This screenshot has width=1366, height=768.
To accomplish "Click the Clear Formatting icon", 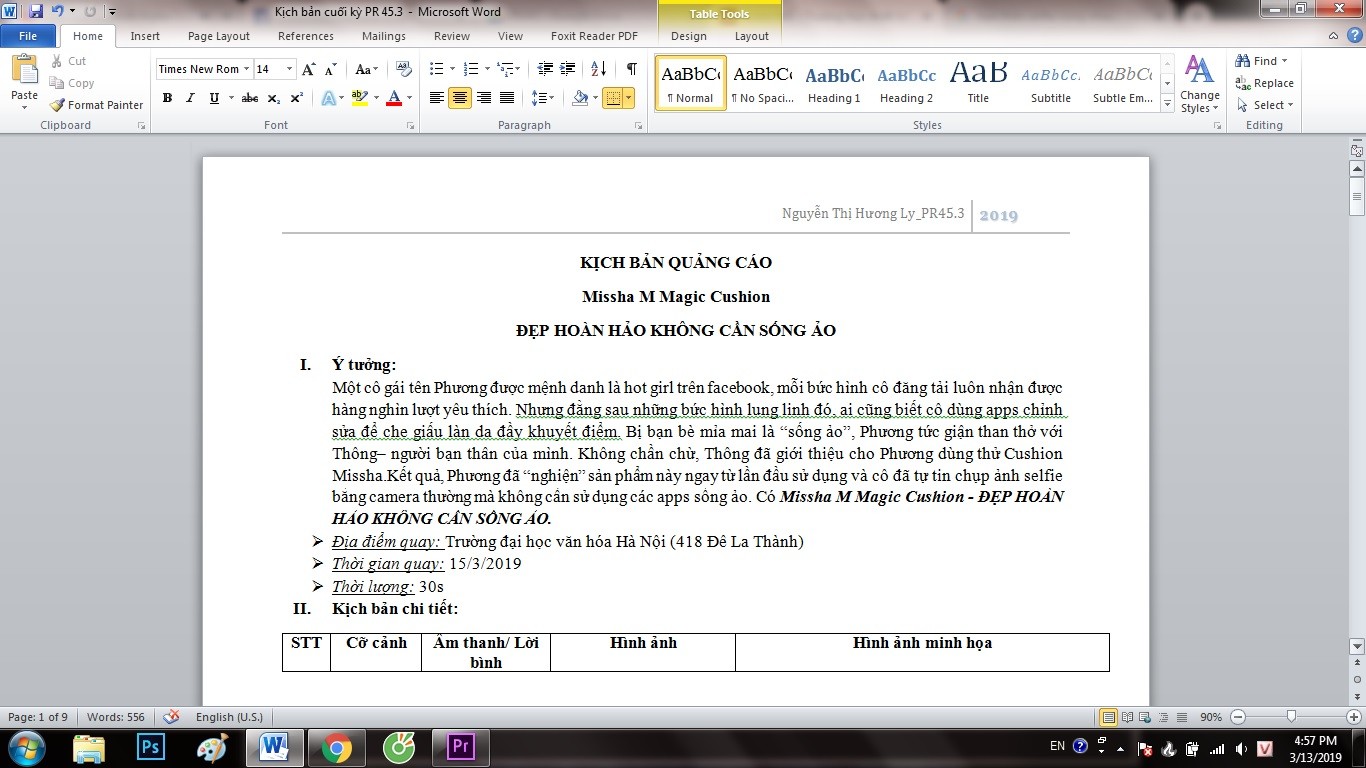I will 404,69.
